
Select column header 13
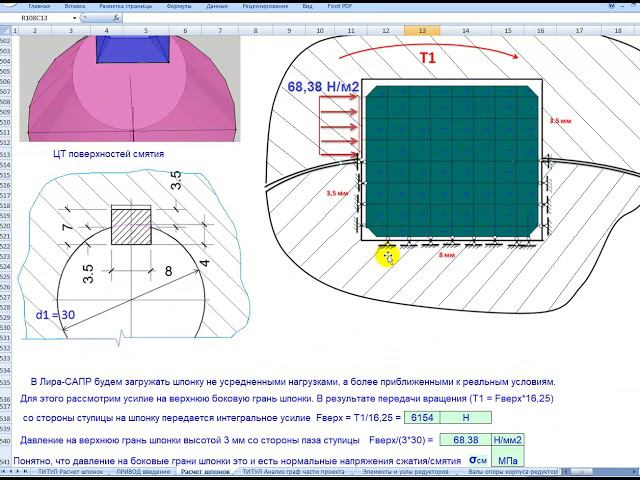[x=422, y=31]
